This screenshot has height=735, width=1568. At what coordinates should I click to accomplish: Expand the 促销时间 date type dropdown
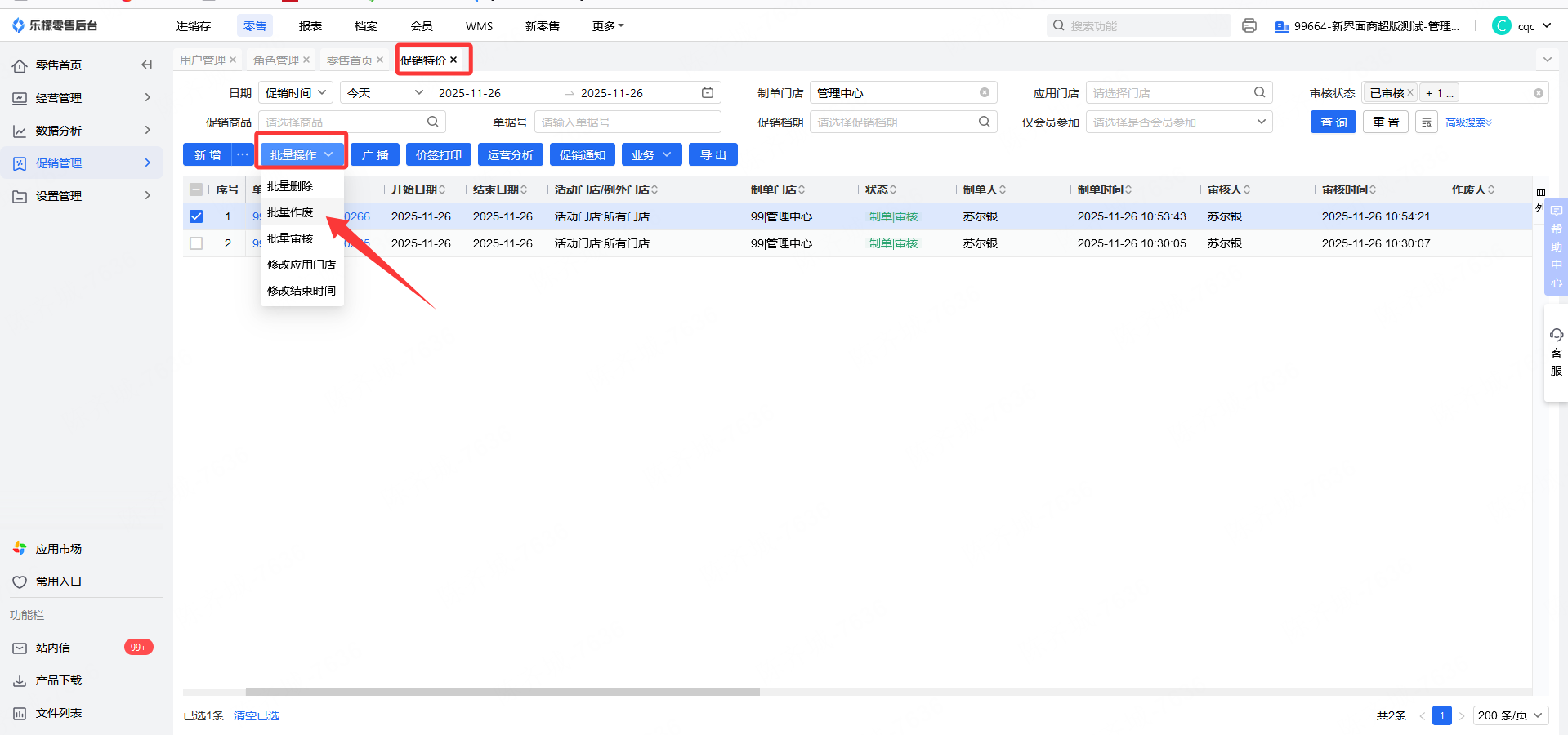295,93
